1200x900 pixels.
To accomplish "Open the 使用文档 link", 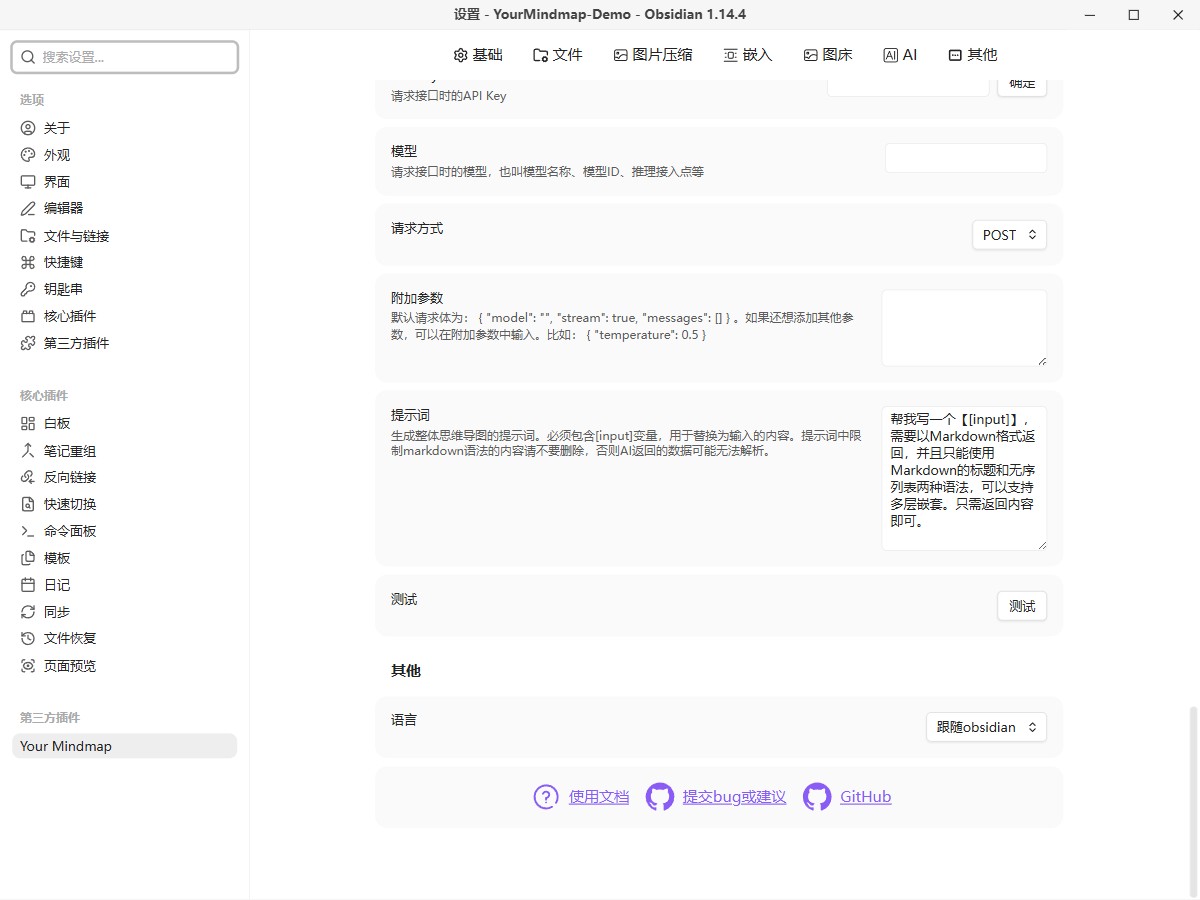I will (x=599, y=797).
